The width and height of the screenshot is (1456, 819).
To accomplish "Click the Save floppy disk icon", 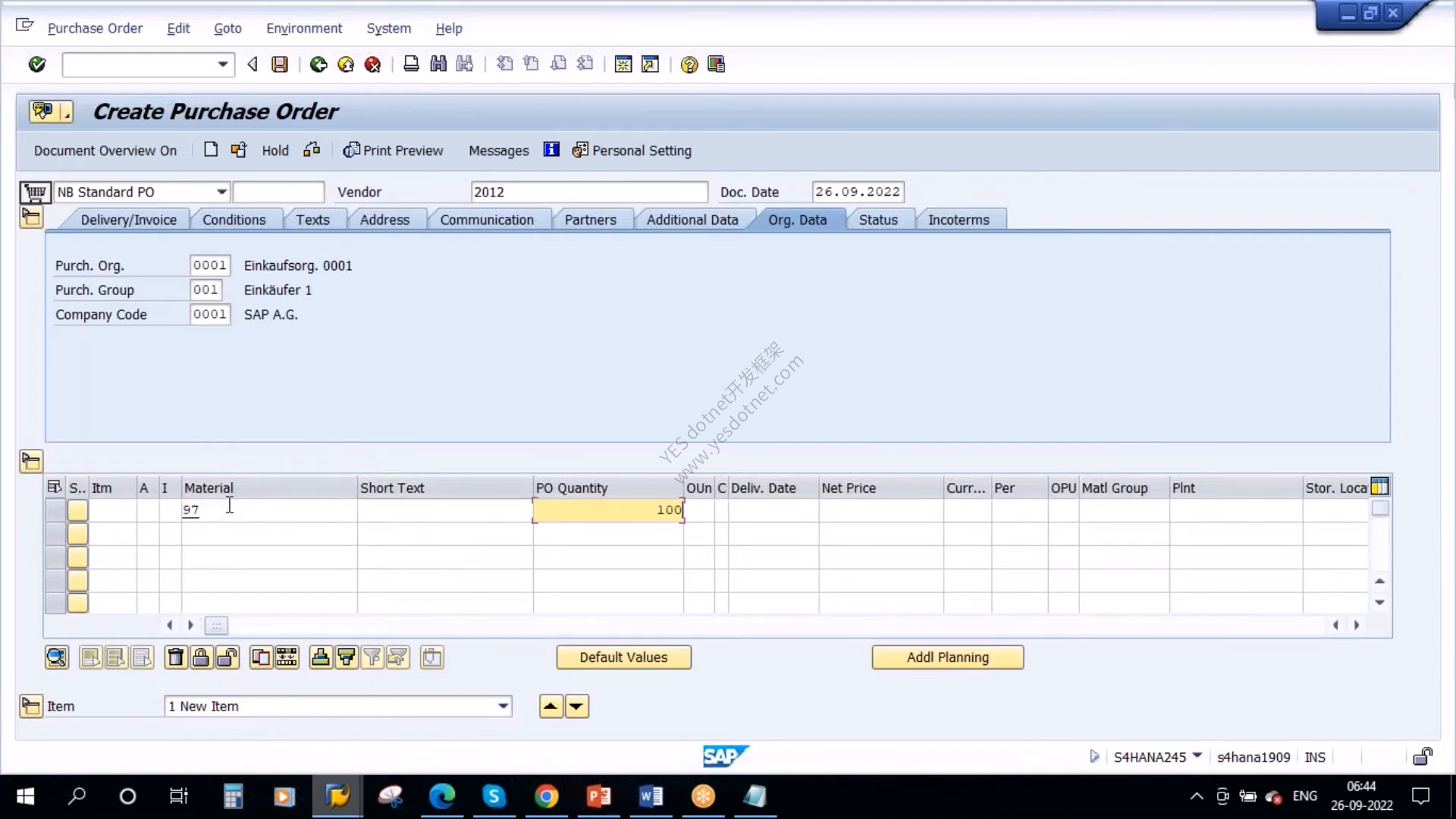I will pos(280,64).
